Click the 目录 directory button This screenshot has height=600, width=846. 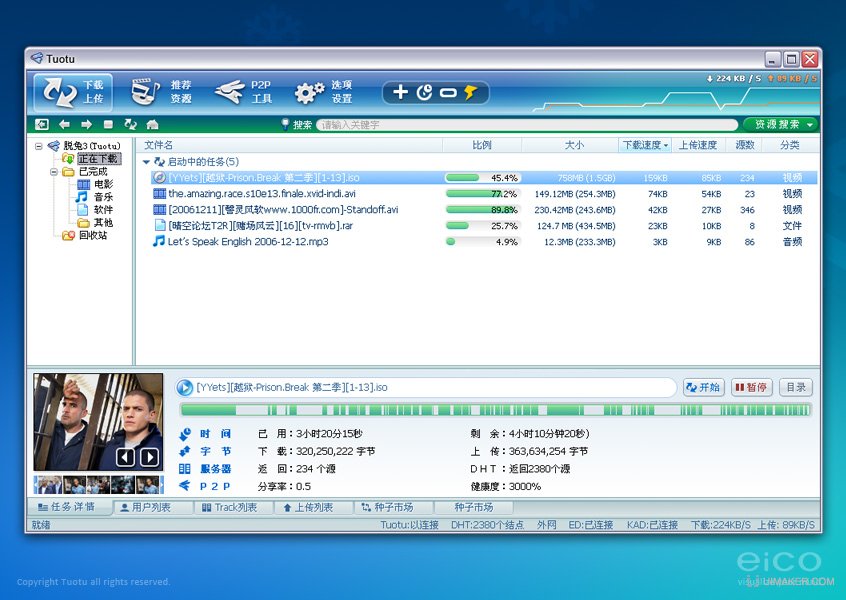[796, 387]
